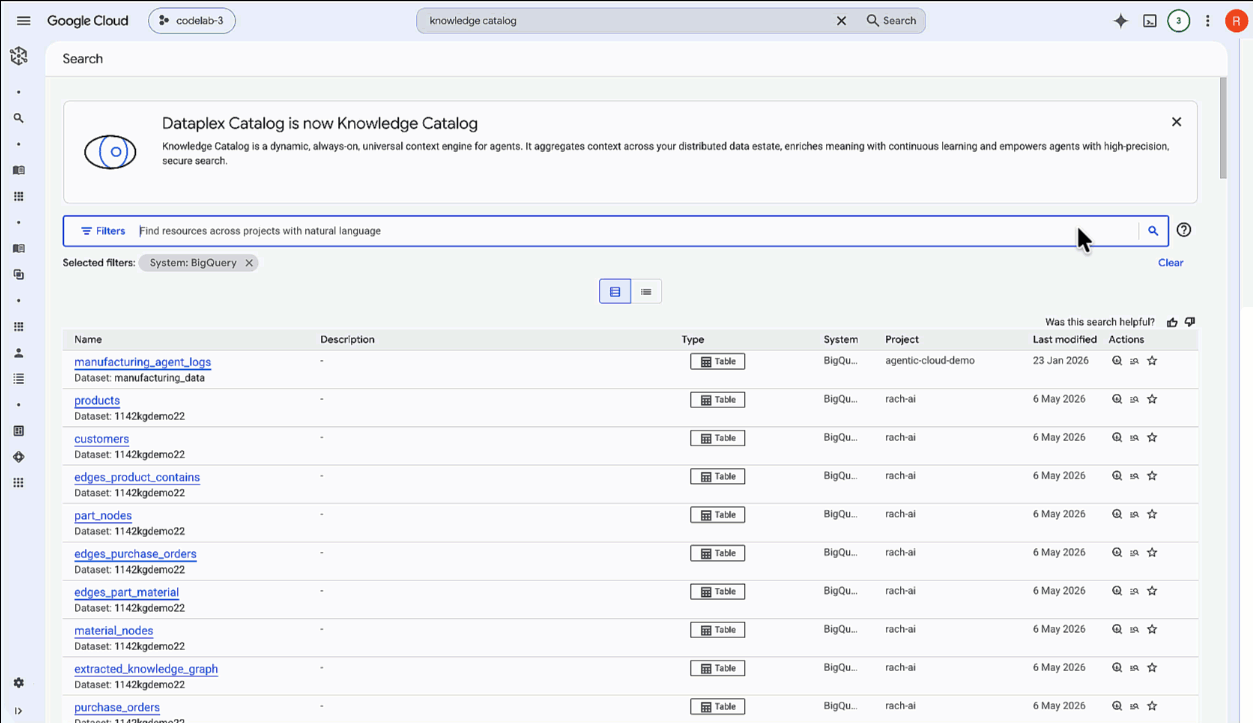Image resolution: width=1253 pixels, height=723 pixels.
Task: Open edges_product_contains table link
Action: tap(137, 477)
